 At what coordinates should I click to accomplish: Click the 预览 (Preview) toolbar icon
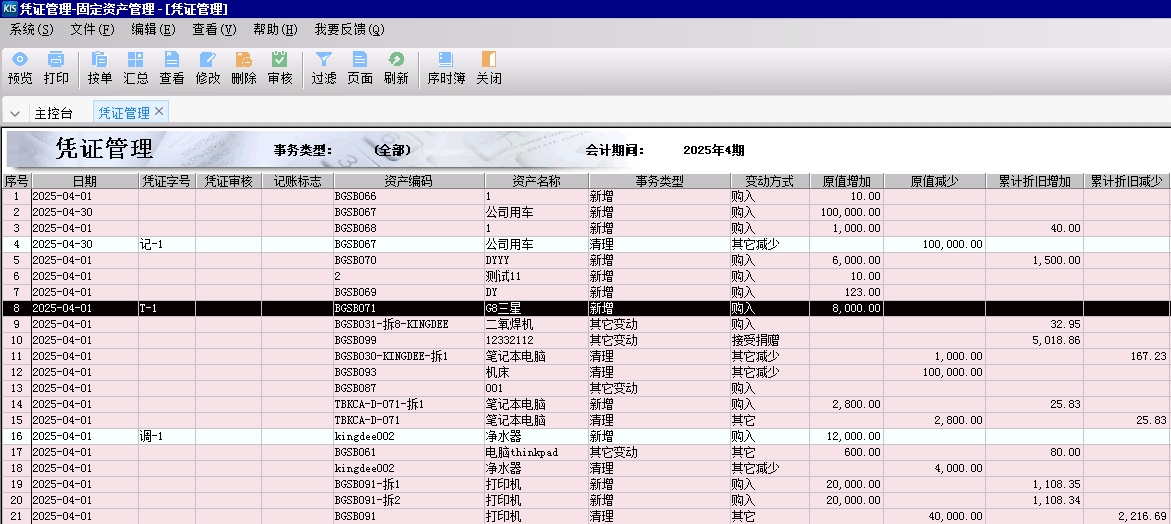click(x=20, y=68)
